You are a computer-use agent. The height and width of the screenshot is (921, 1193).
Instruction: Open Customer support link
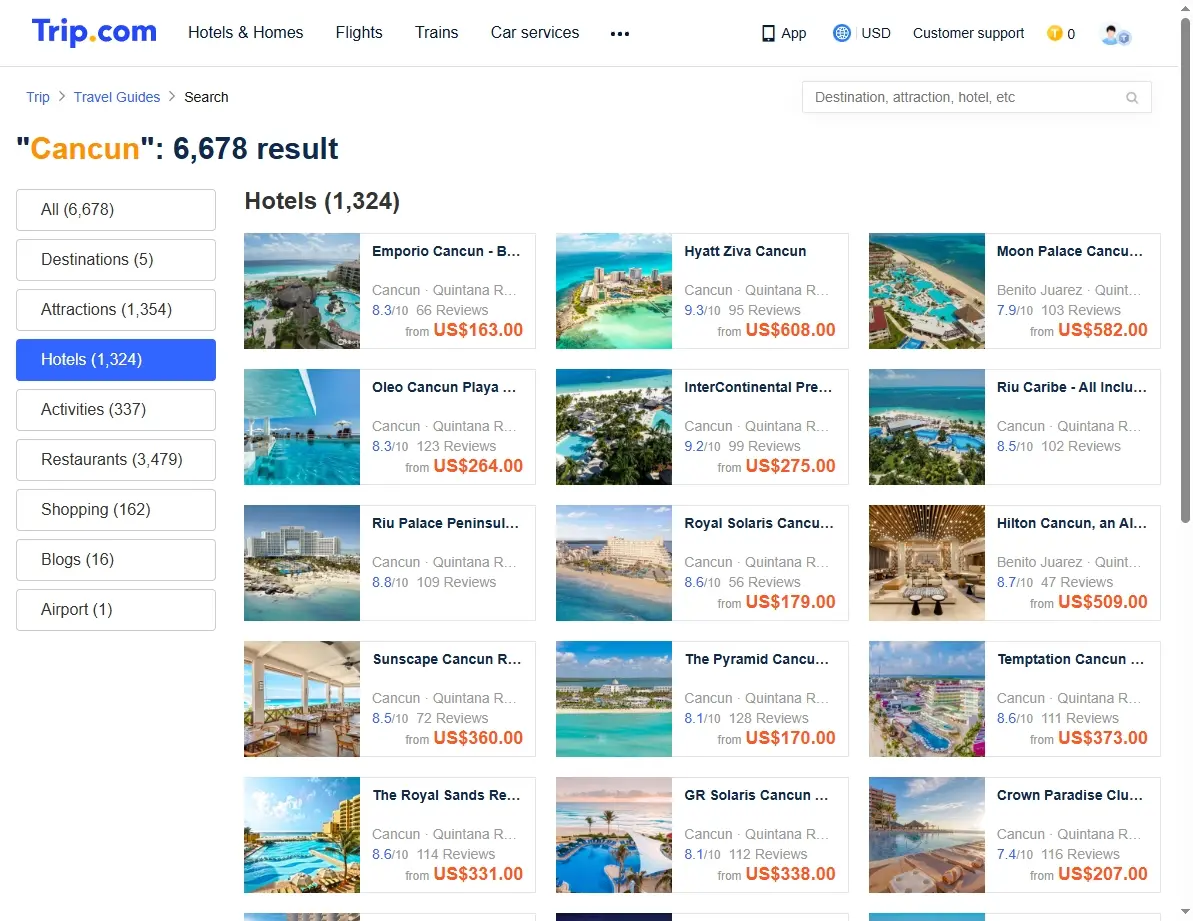click(969, 33)
